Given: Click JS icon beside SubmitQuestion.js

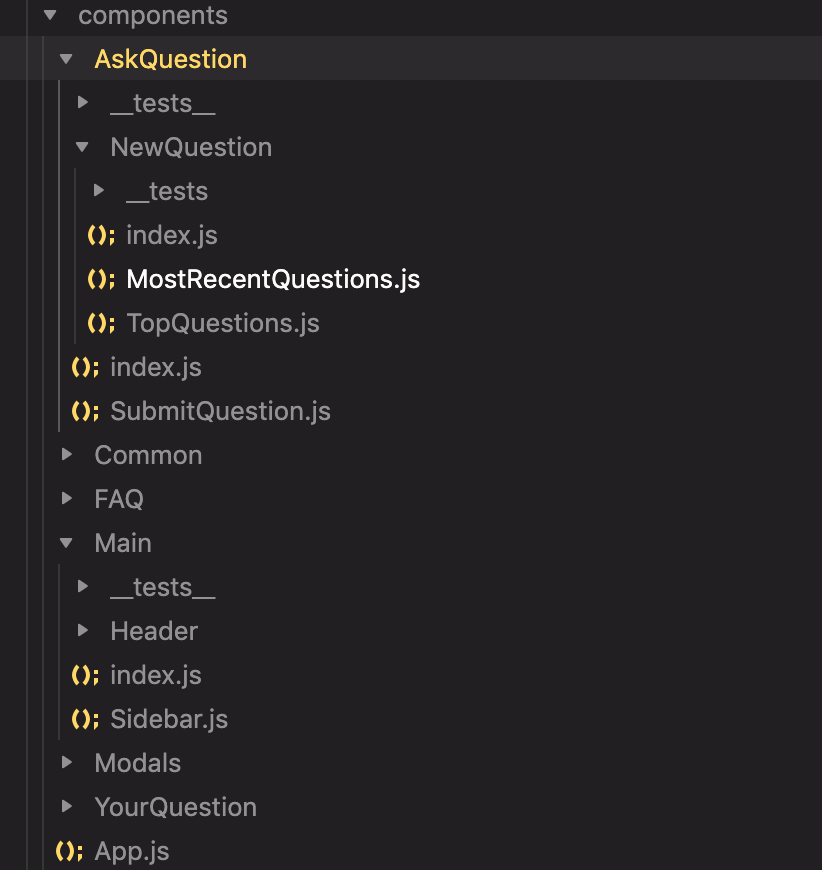Looking at the screenshot, I should click(x=85, y=411).
